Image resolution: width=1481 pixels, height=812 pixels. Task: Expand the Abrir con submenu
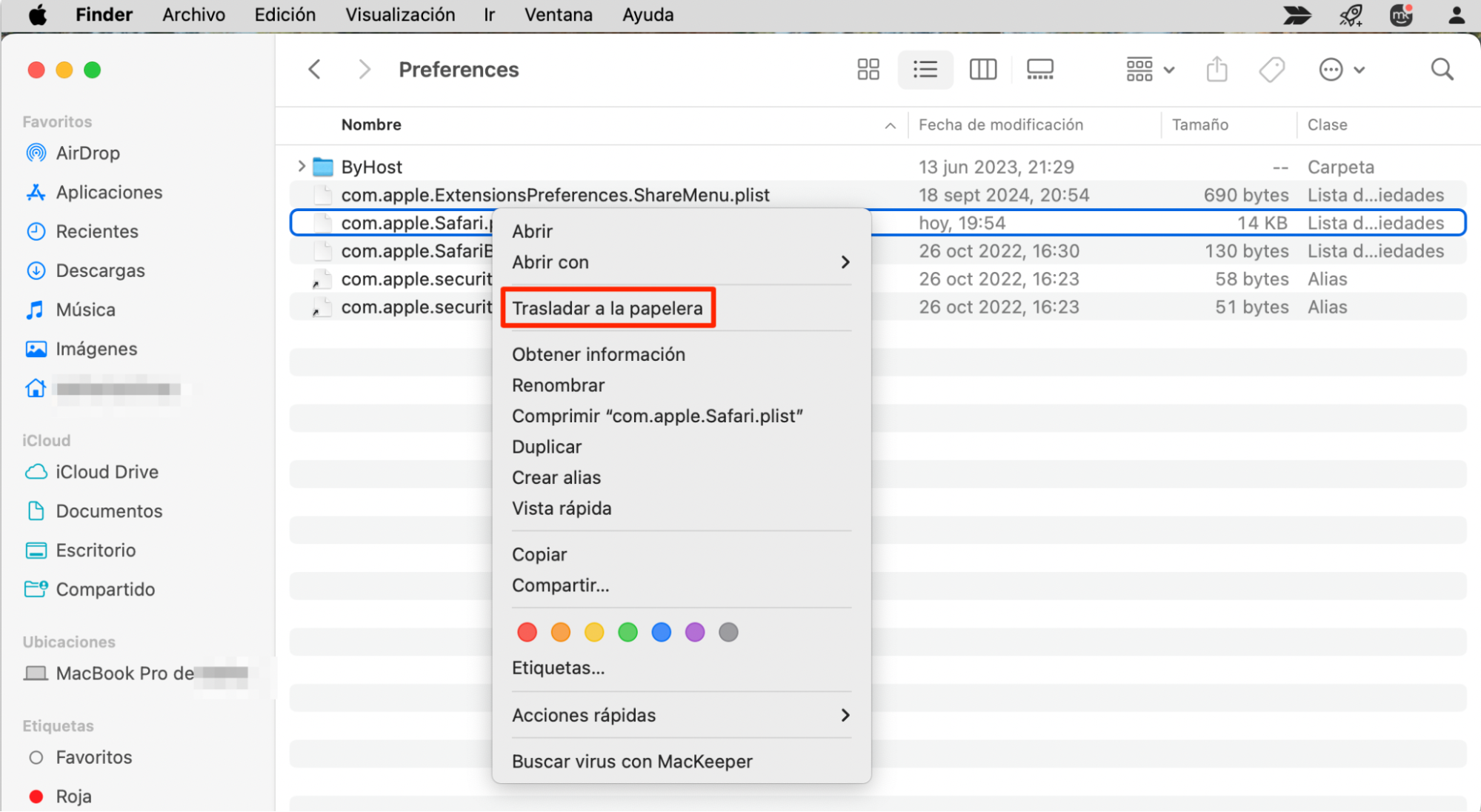pyautogui.click(x=681, y=262)
